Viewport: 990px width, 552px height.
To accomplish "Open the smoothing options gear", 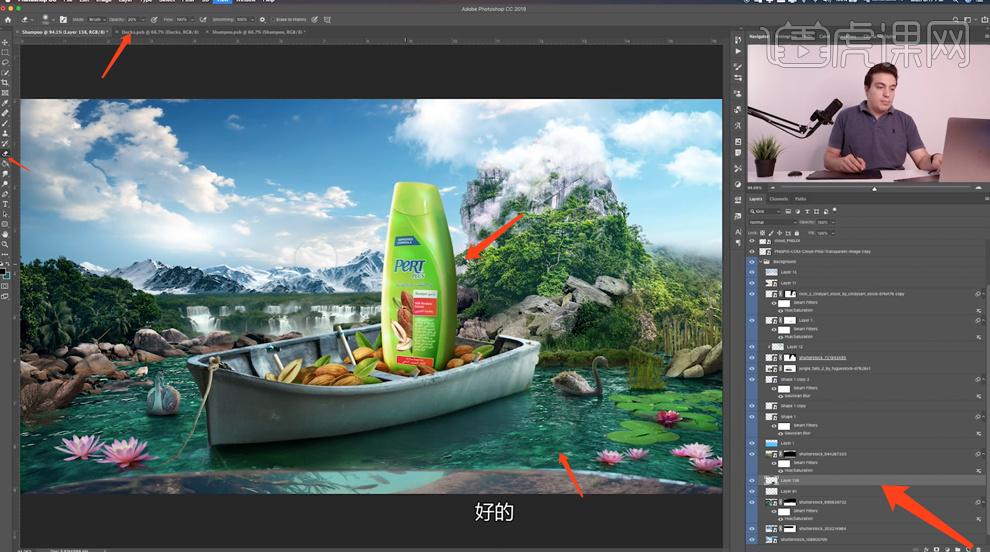I will pyautogui.click(x=263, y=20).
